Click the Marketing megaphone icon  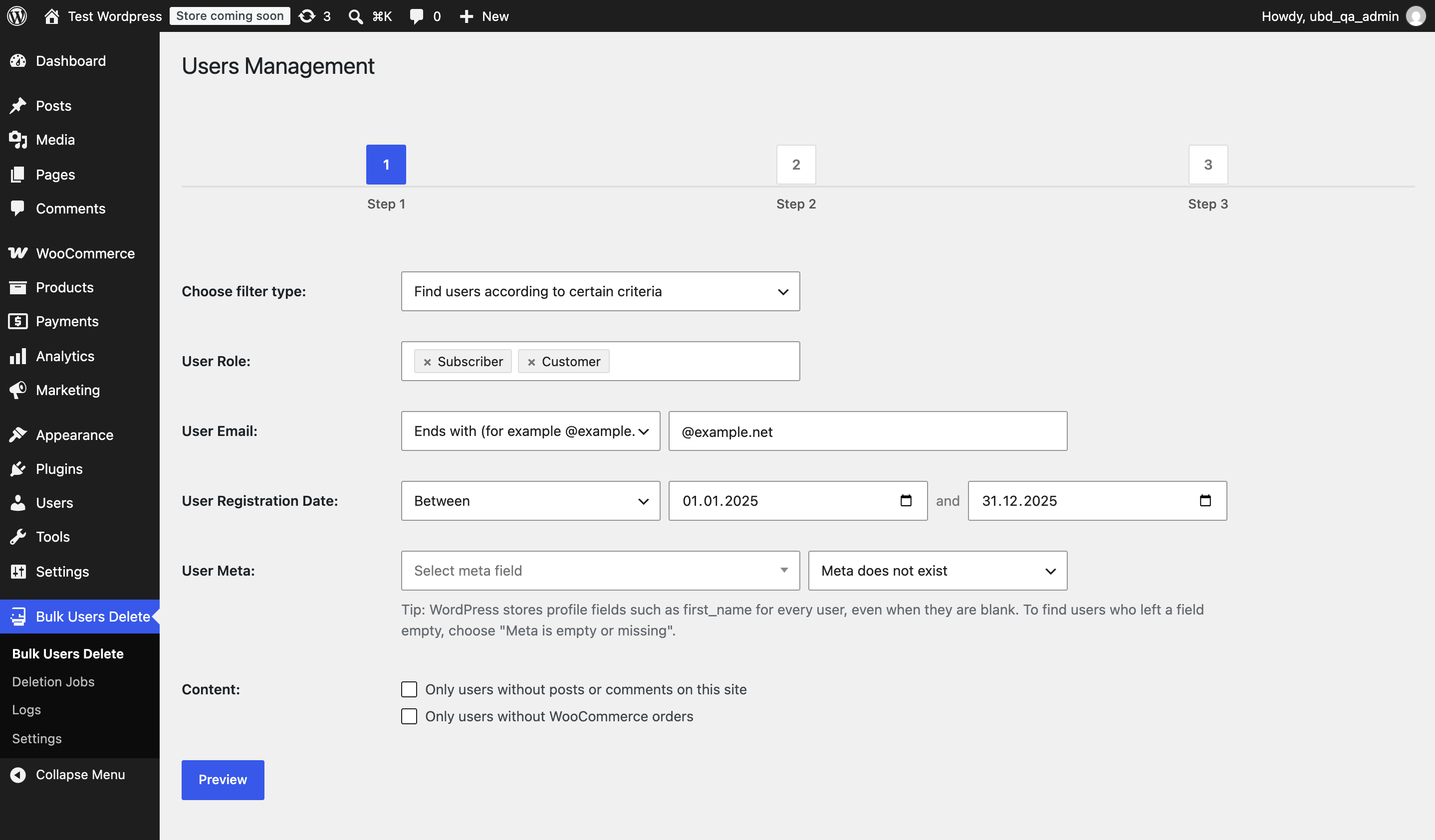tap(18, 391)
